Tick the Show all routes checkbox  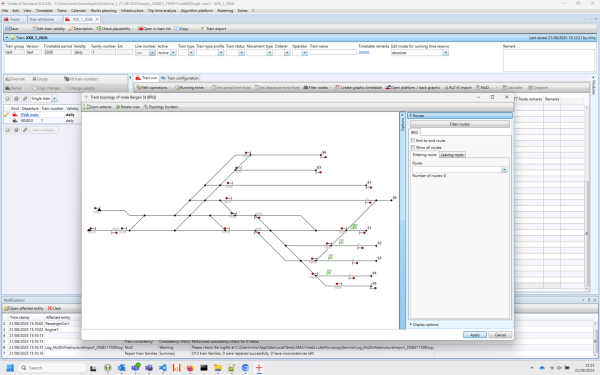[413, 147]
